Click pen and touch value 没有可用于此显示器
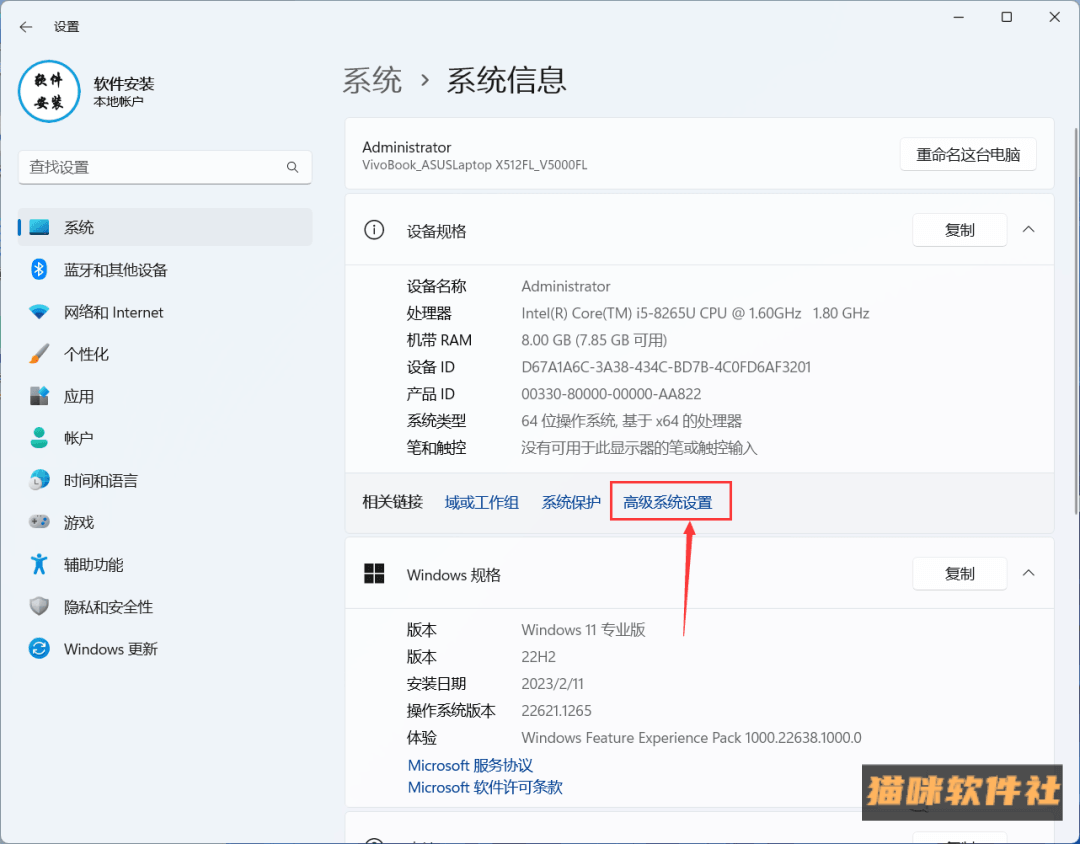Screen dimensions: 1080x844 coord(639,448)
